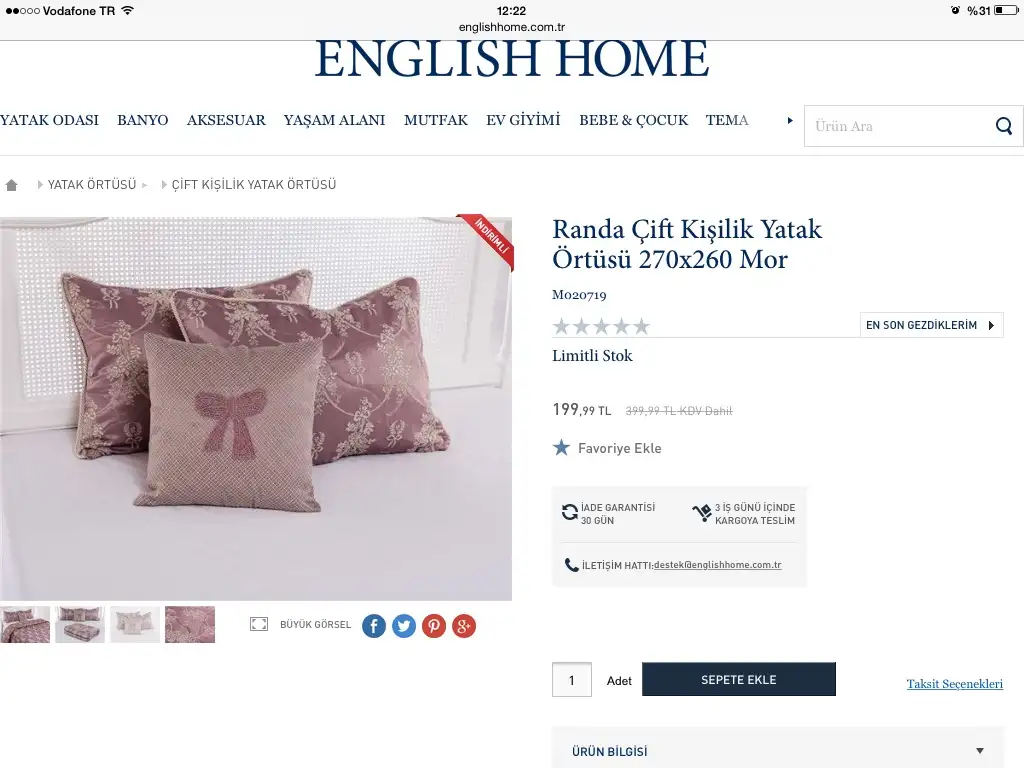Click the Sepete Ekle button

[739, 679]
